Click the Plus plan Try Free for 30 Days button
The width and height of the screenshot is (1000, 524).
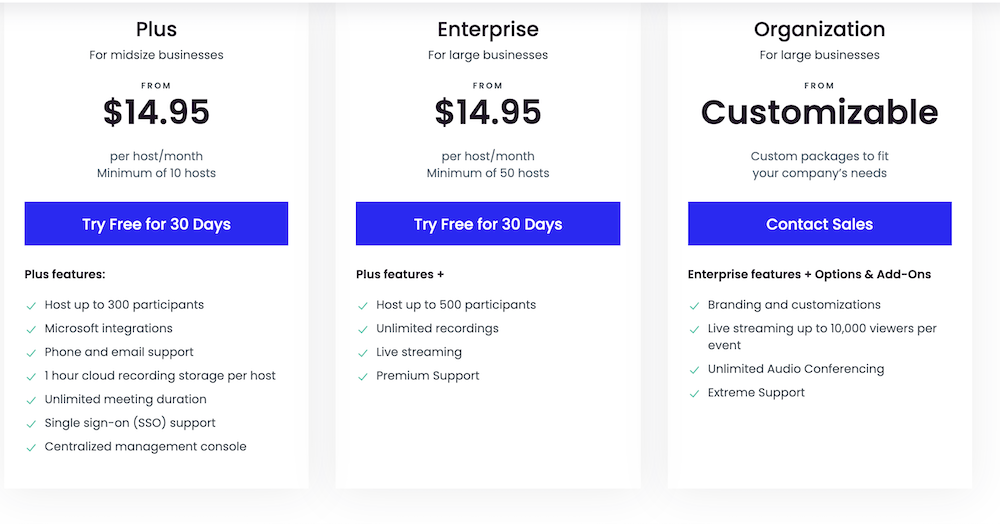156,224
